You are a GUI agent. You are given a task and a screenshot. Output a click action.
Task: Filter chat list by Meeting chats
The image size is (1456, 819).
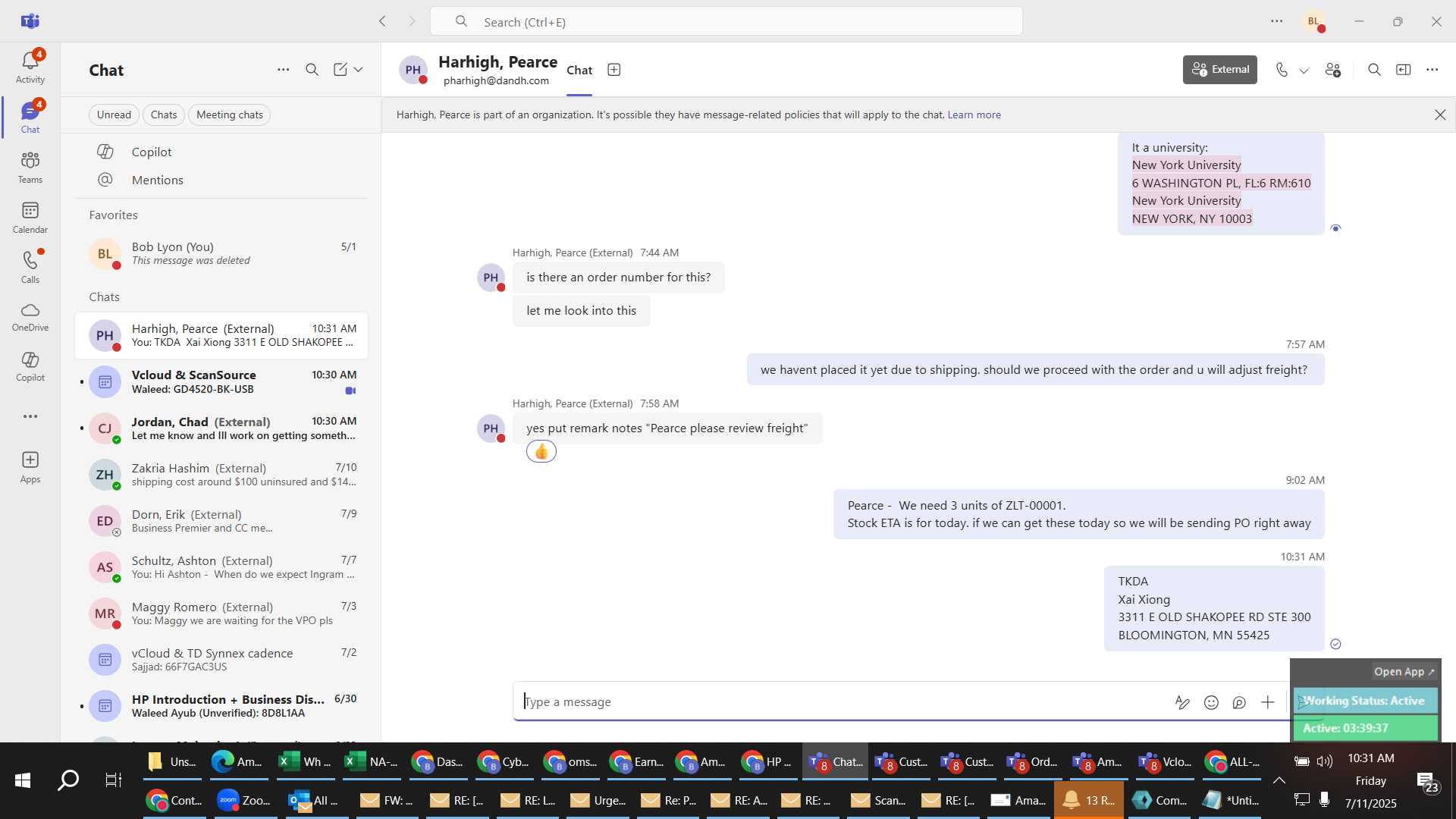(230, 115)
